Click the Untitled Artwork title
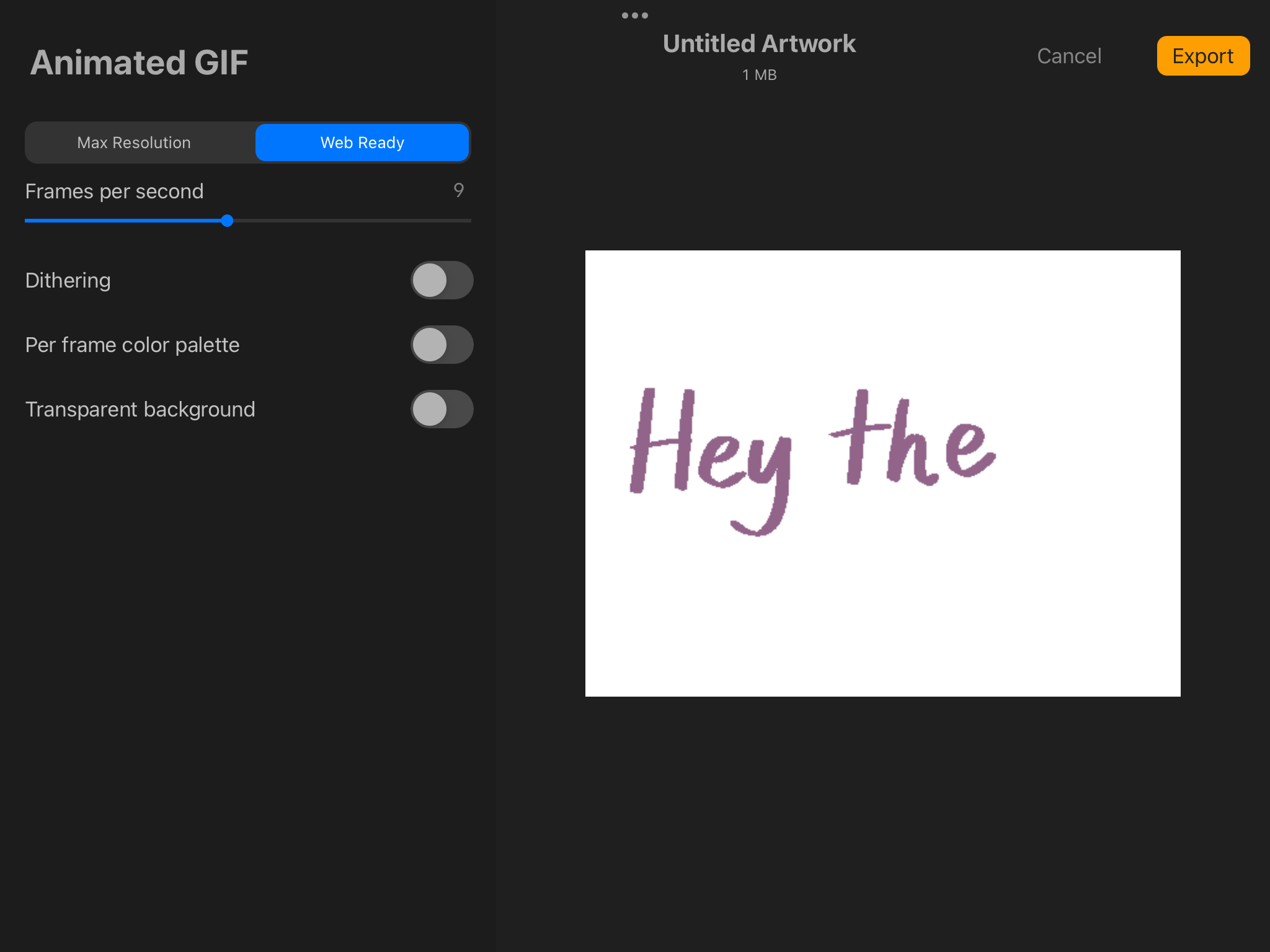This screenshot has width=1270, height=952. 759,44
